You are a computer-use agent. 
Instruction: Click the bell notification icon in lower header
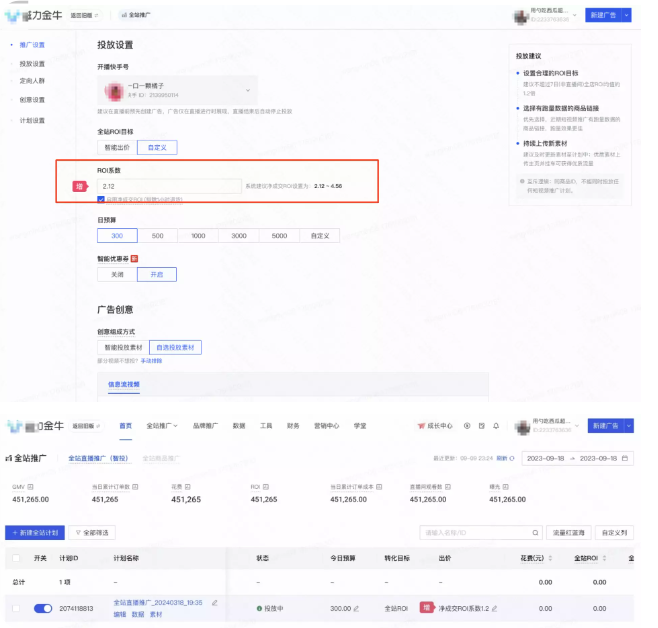pyautogui.click(x=497, y=425)
